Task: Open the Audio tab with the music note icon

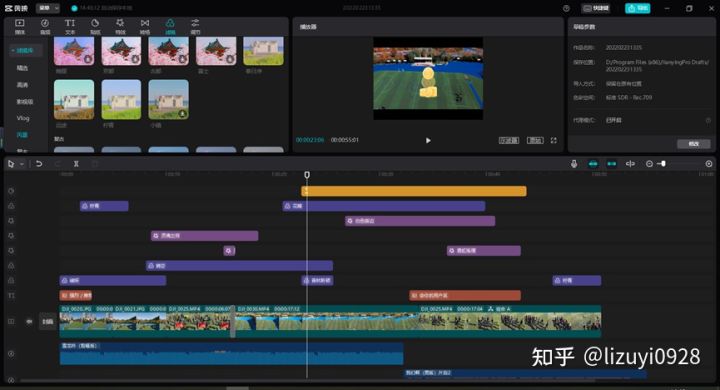Action: click(45, 27)
